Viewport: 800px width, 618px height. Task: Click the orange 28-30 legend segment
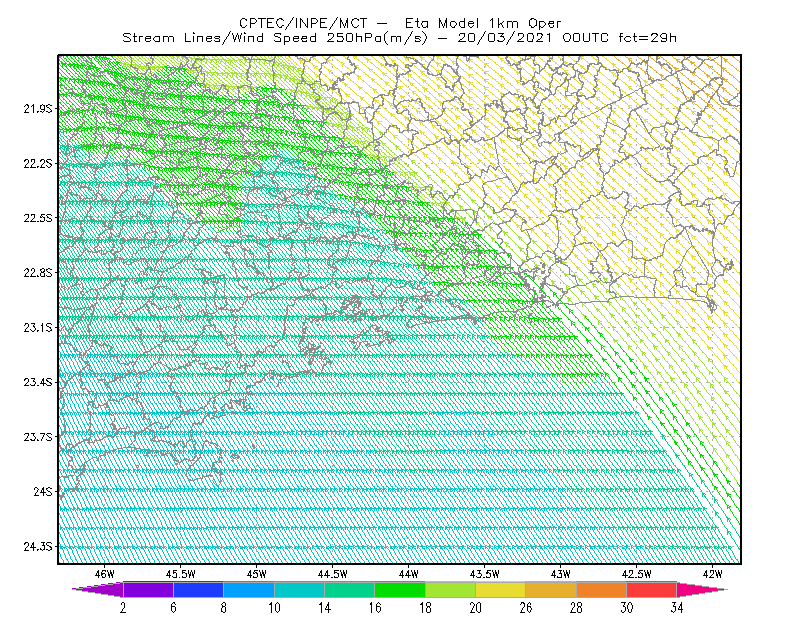pos(602,589)
